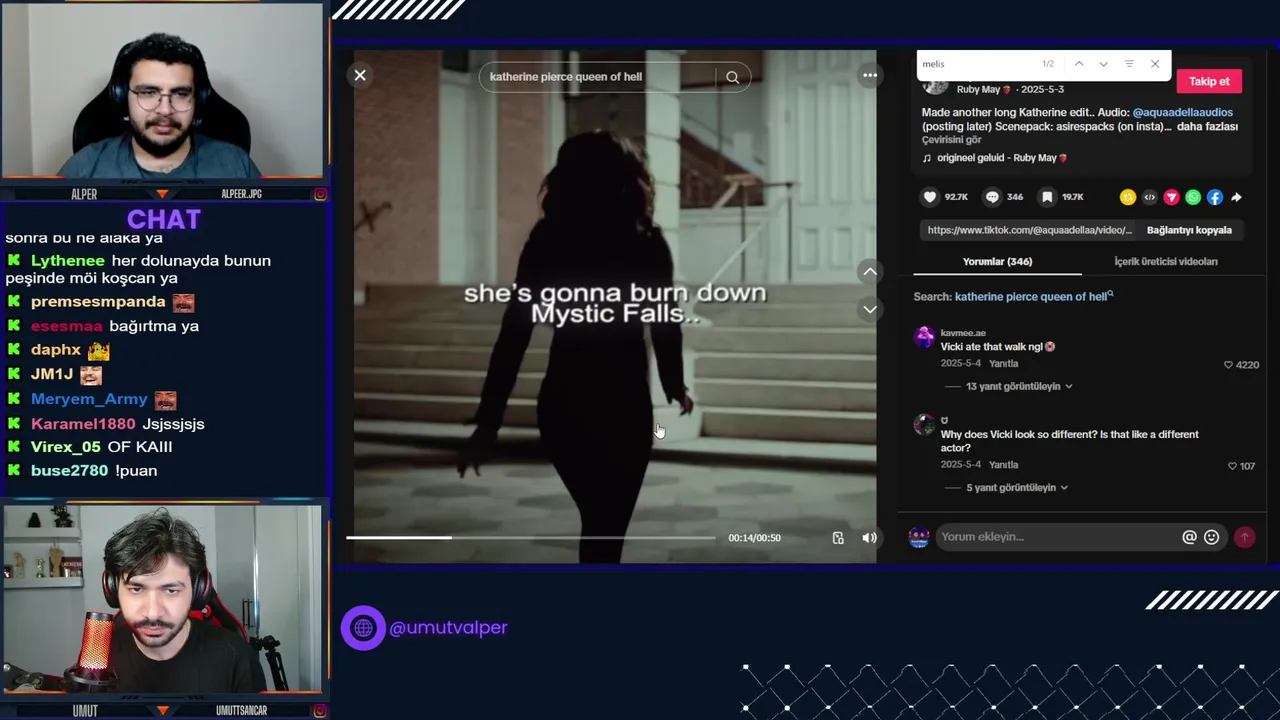Share via the WhatsApp icon

click(1193, 197)
